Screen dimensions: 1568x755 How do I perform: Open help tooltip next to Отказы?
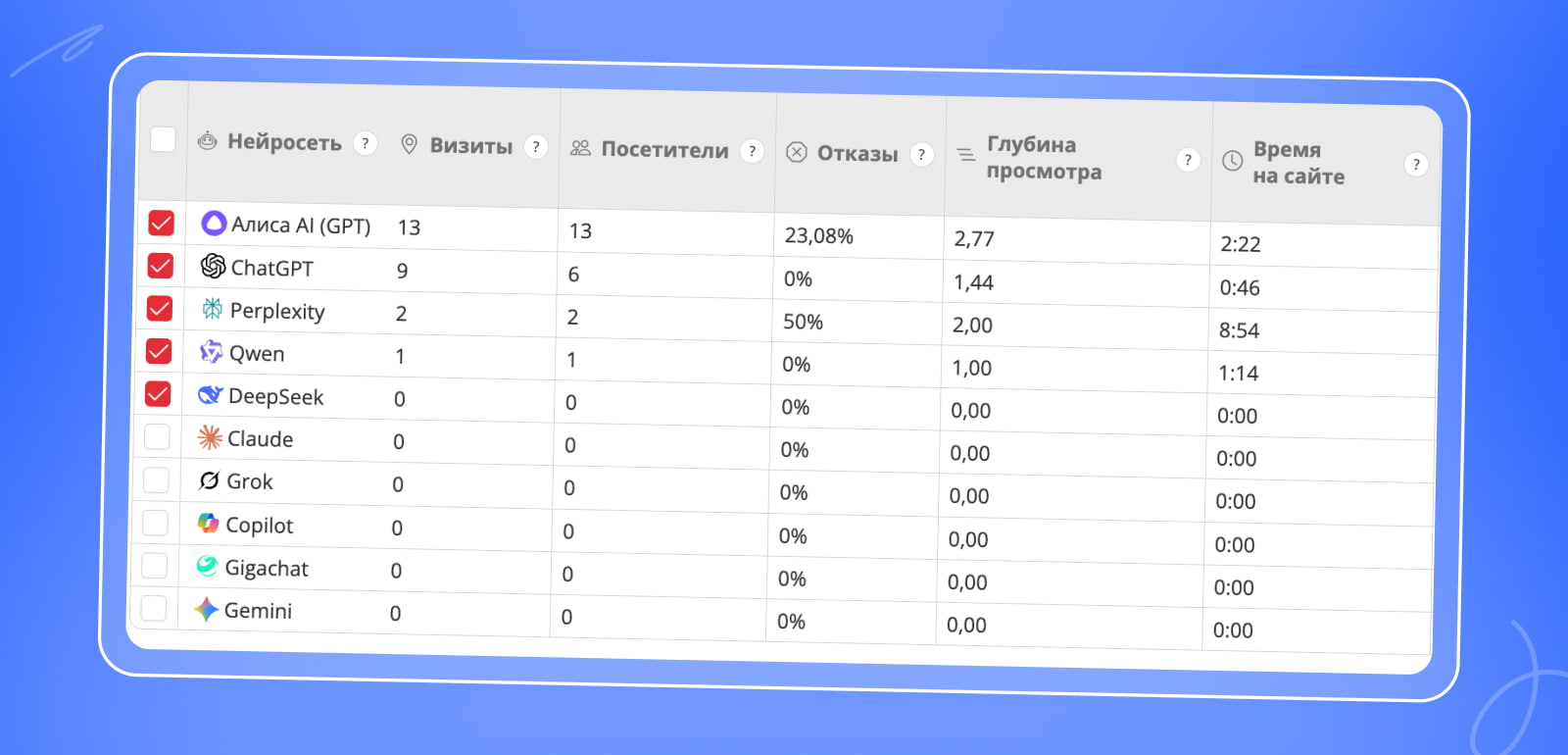[x=921, y=154]
